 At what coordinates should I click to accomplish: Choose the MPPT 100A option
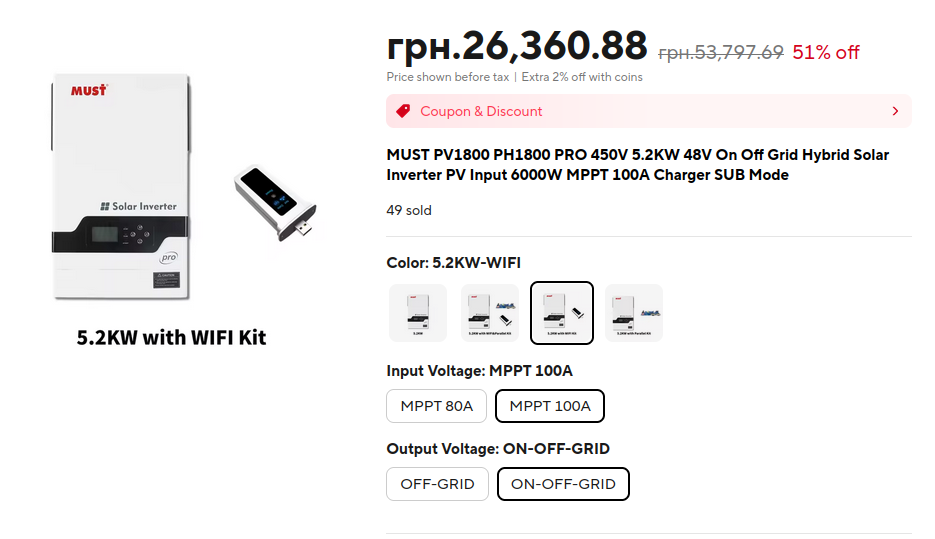550,406
